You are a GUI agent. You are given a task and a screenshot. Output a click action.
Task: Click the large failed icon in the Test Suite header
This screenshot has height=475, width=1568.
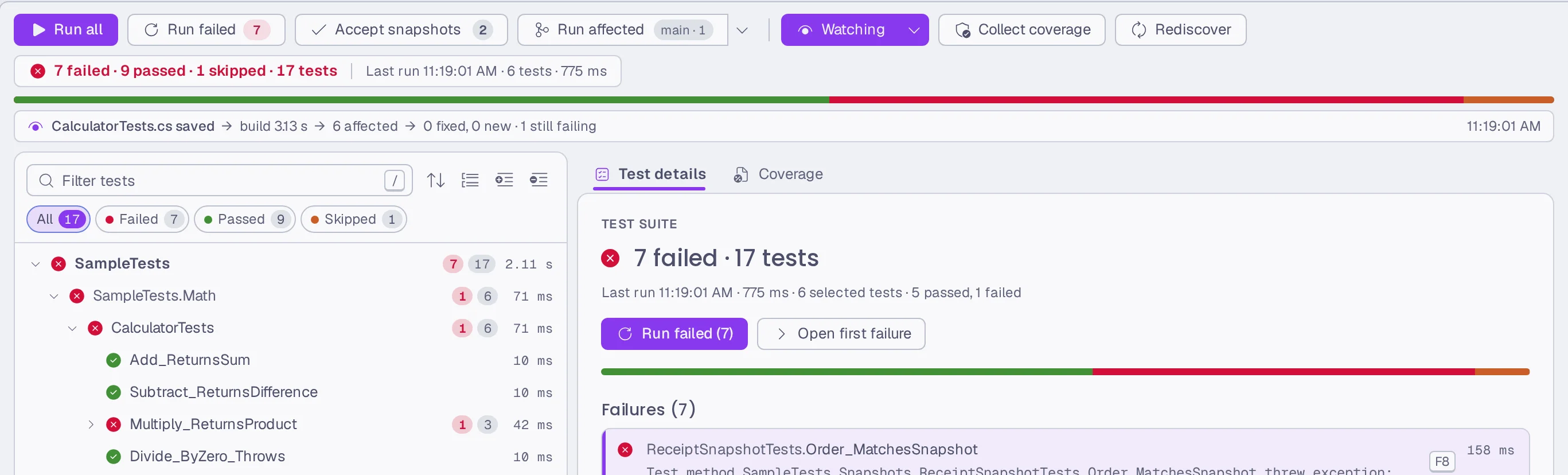610,258
